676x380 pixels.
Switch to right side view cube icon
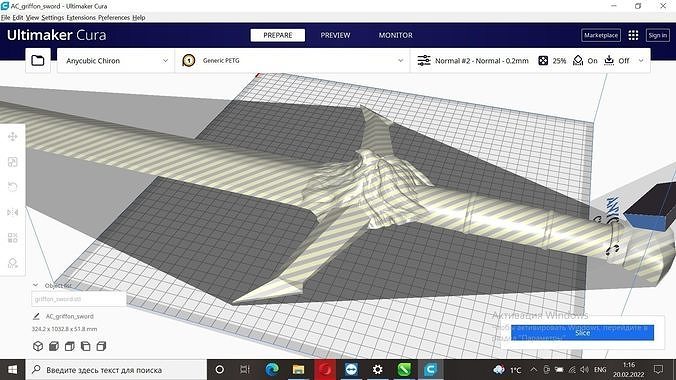pyautogui.click(x=101, y=346)
